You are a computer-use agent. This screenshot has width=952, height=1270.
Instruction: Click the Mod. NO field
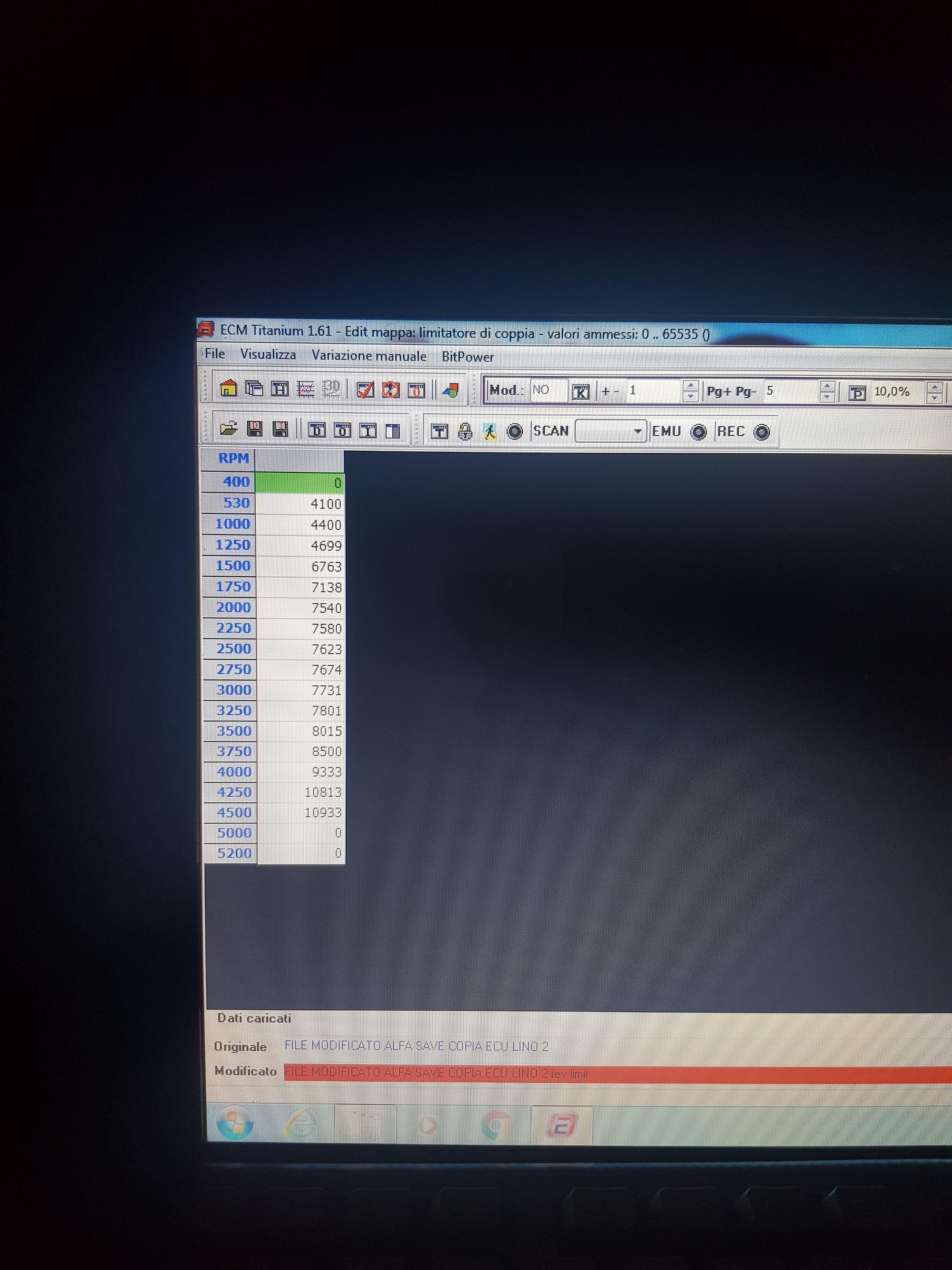(x=548, y=390)
